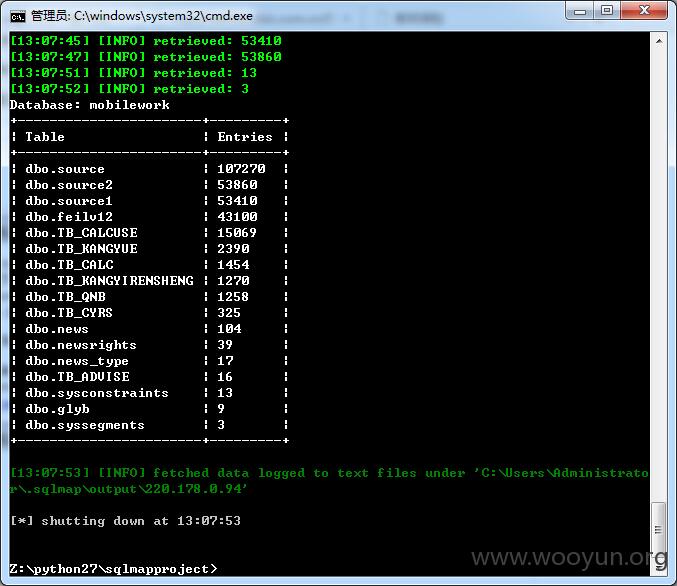
Task: Click the entries value 1270
Action: (233, 281)
